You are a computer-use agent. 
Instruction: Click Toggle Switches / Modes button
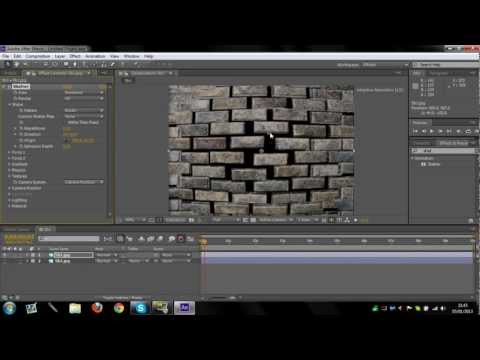[123, 298]
